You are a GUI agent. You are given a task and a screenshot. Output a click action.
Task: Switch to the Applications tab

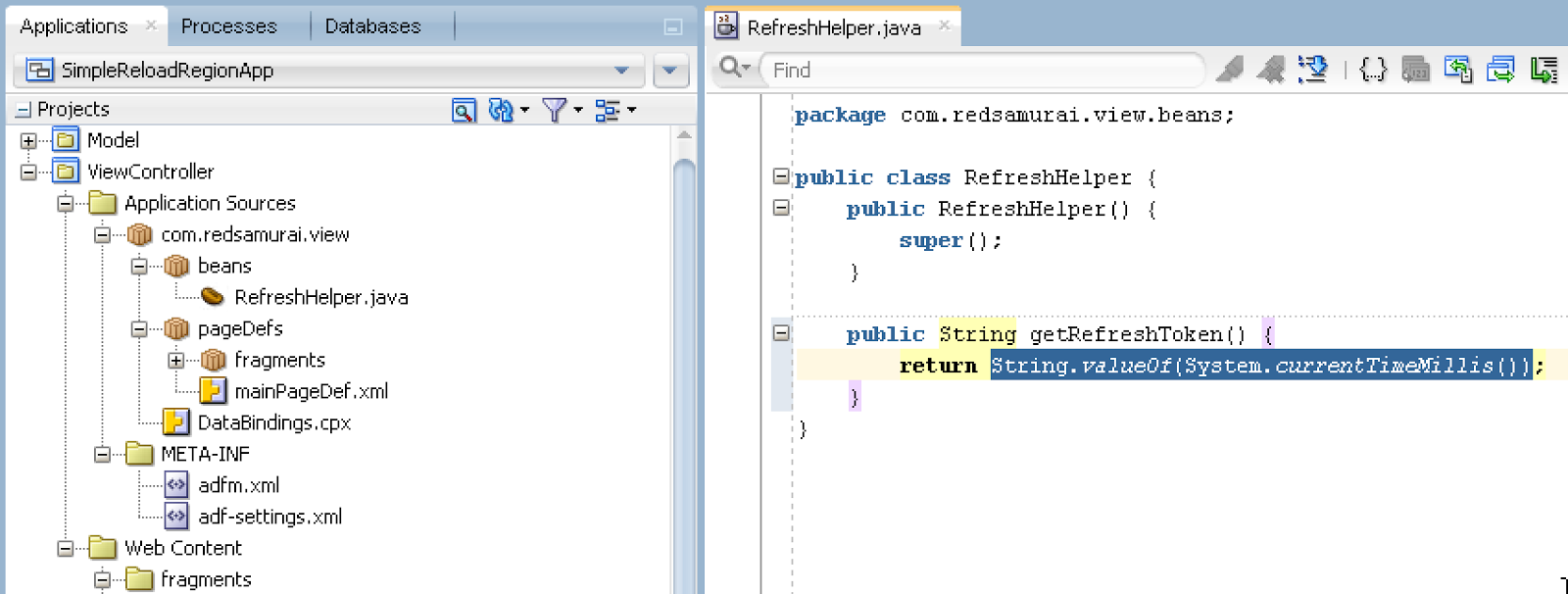pos(73,26)
